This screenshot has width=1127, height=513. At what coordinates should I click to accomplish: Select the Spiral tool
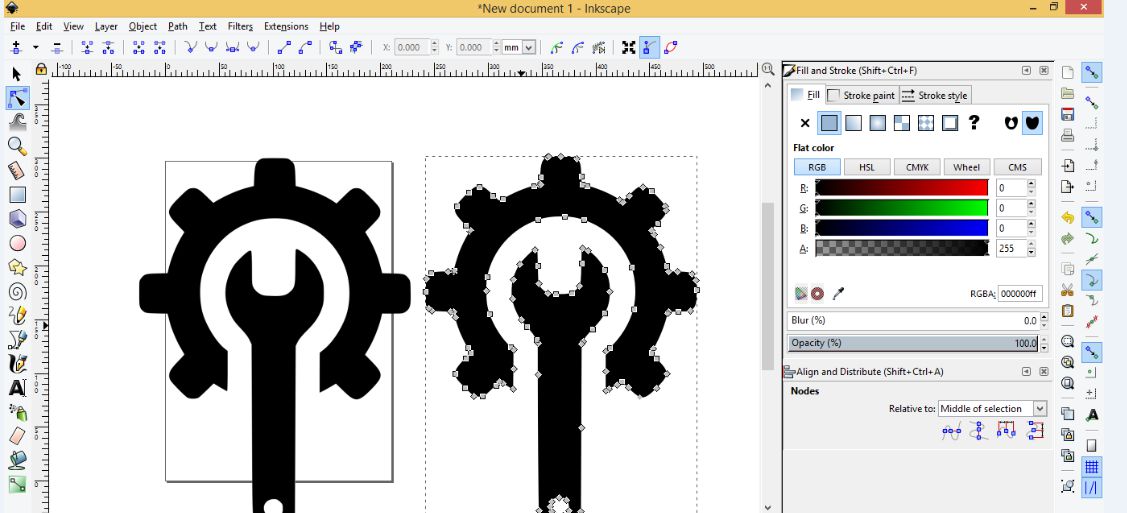(17, 292)
